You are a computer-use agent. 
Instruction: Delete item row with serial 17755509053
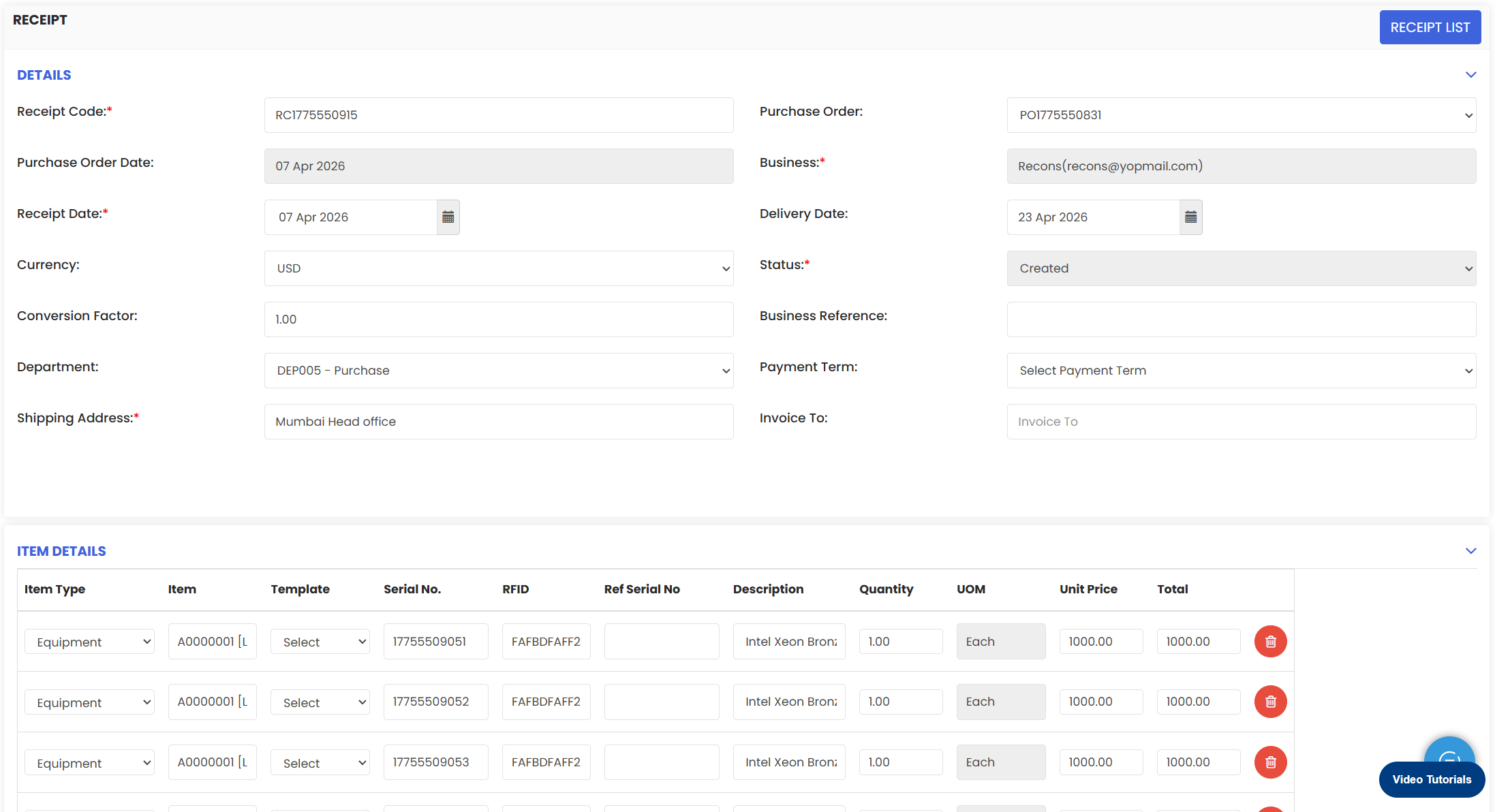click(x=1270, y=762)
